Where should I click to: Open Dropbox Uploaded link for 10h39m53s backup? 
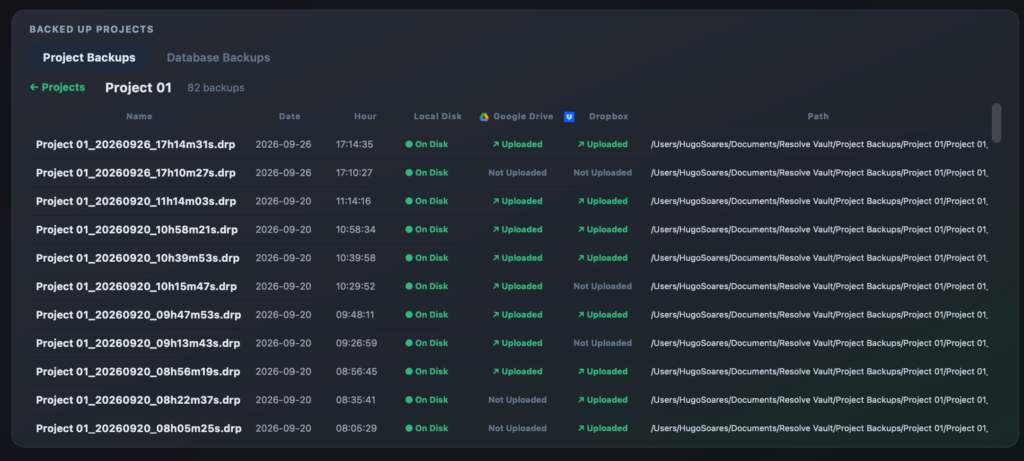point(602,258)
